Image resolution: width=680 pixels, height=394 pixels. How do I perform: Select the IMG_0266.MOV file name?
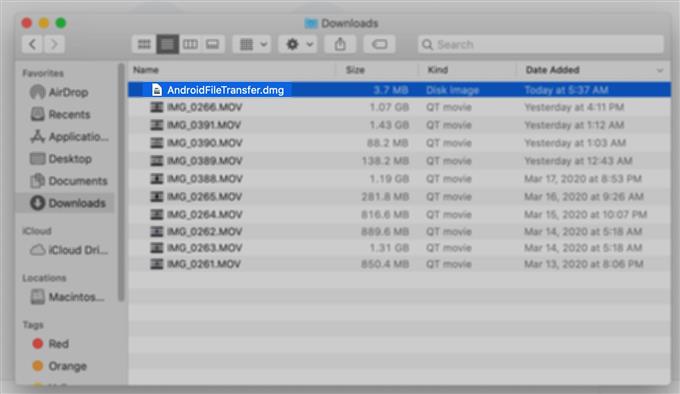[204, 107]
